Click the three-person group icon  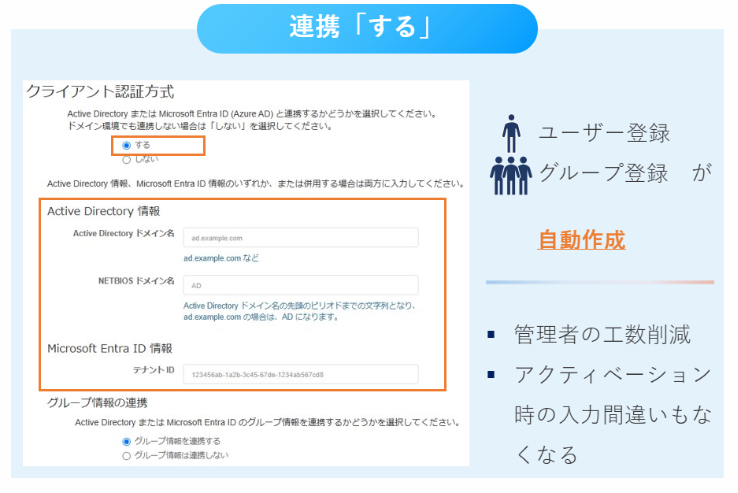click(510, 175)
